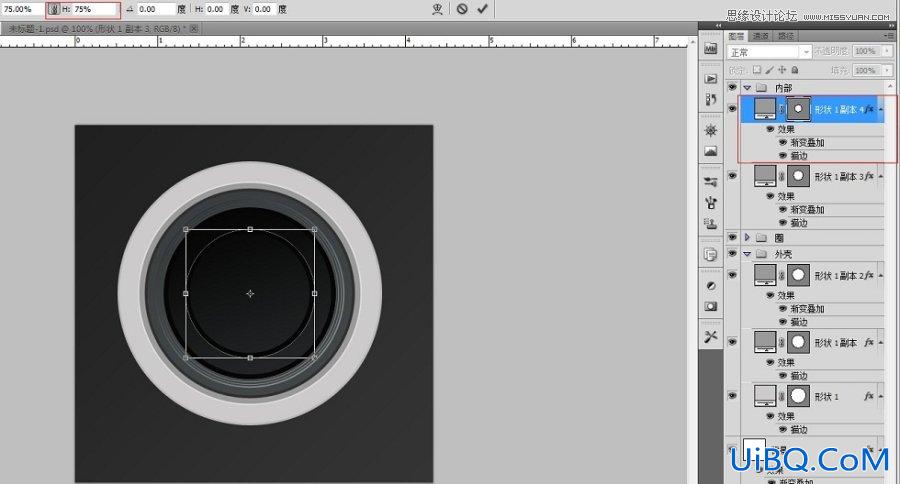Screen dimensions: 900x484
Task: Select vector mask thumbnail of 形状 1
Action: click(x=798, y=396)
